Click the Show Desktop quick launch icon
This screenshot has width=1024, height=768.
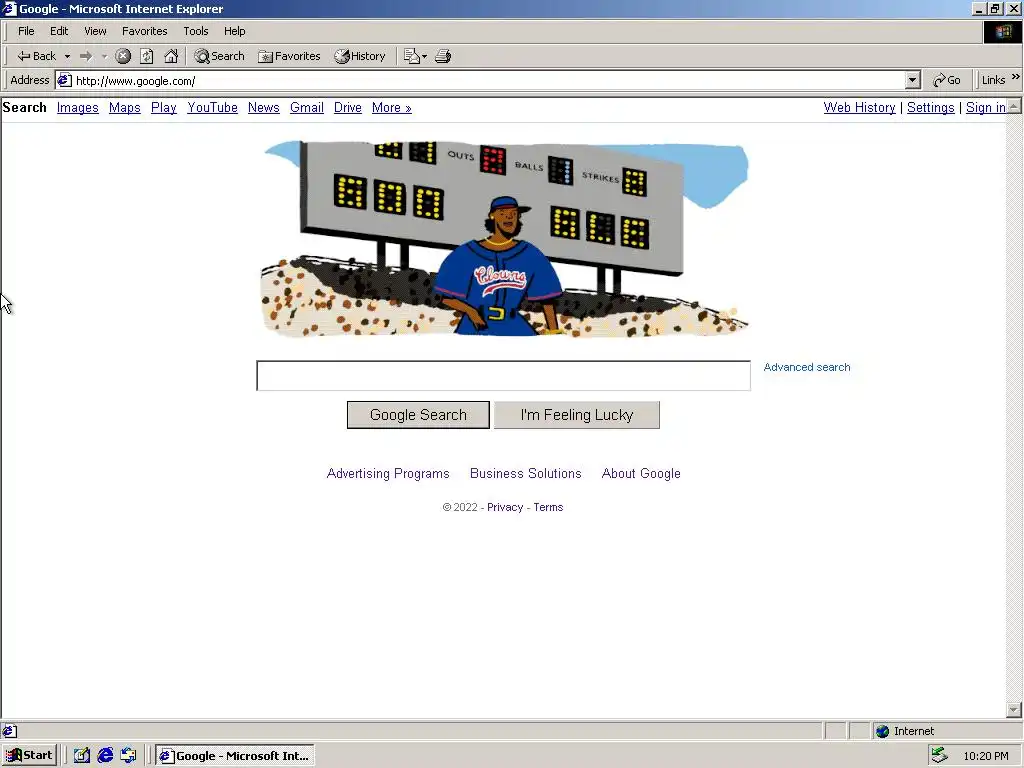[82, 756]
